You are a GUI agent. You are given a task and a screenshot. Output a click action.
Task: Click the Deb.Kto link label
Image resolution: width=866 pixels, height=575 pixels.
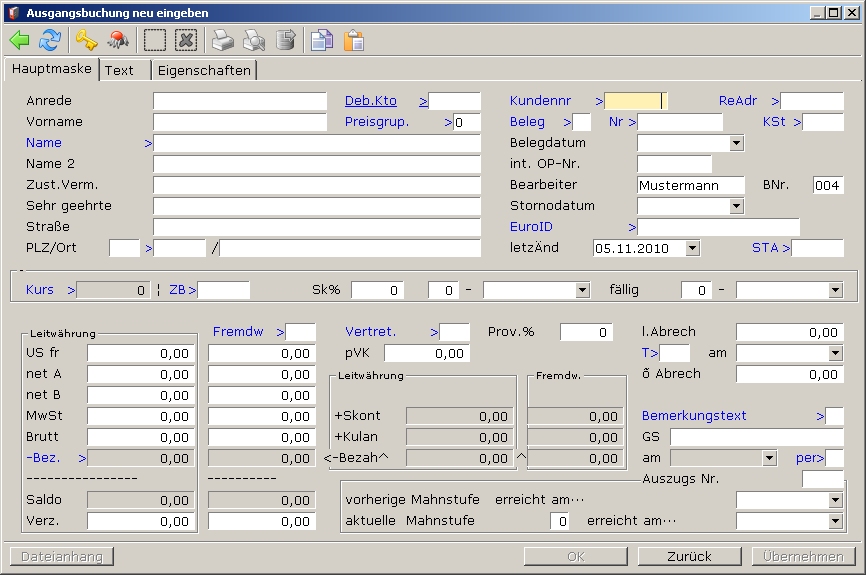click(x=370, y=101)
